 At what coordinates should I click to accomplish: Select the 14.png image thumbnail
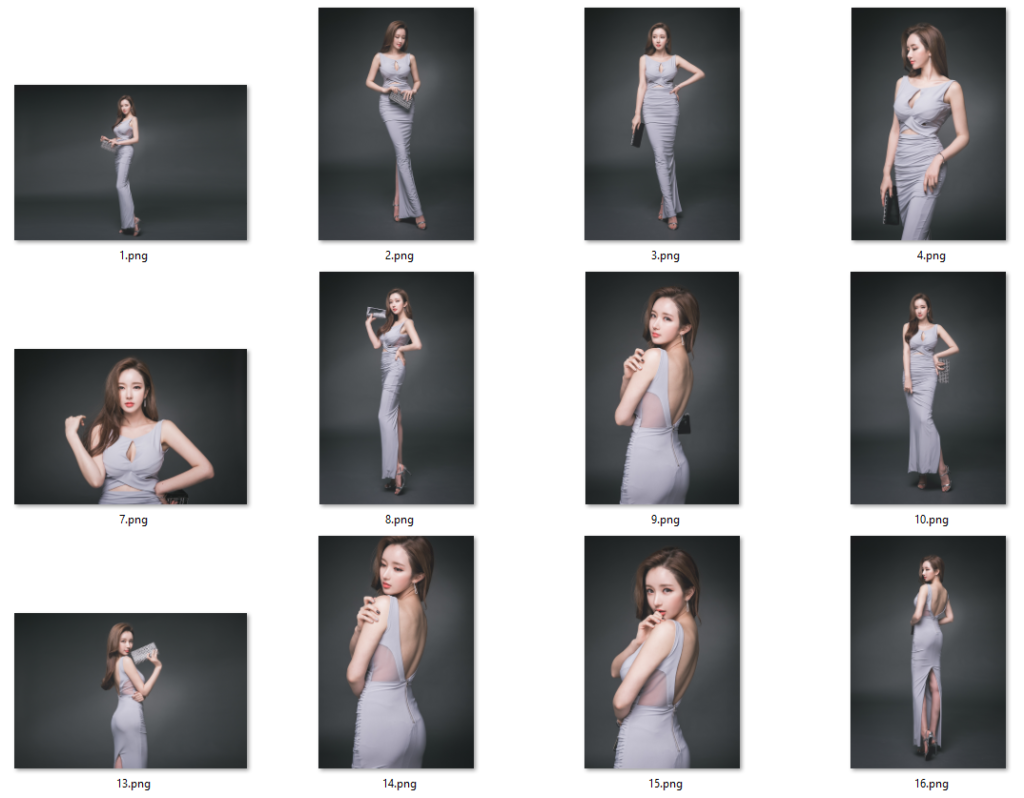tap(396, 652)
